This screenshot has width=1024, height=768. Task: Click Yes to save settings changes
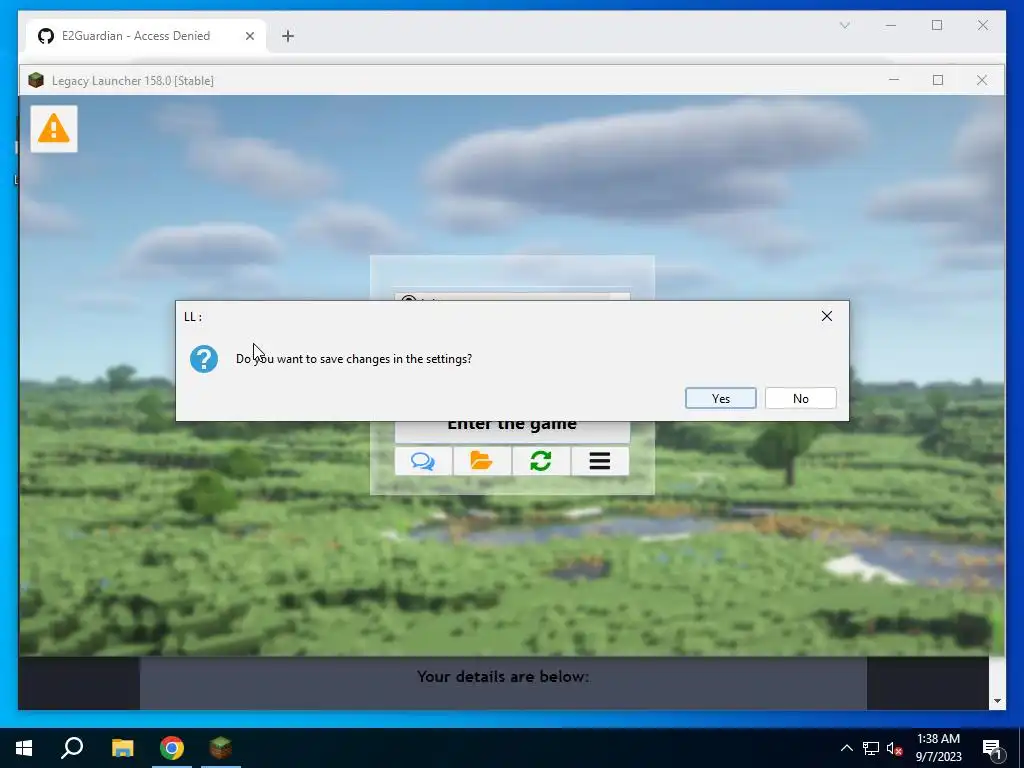(x=720, y=398)
